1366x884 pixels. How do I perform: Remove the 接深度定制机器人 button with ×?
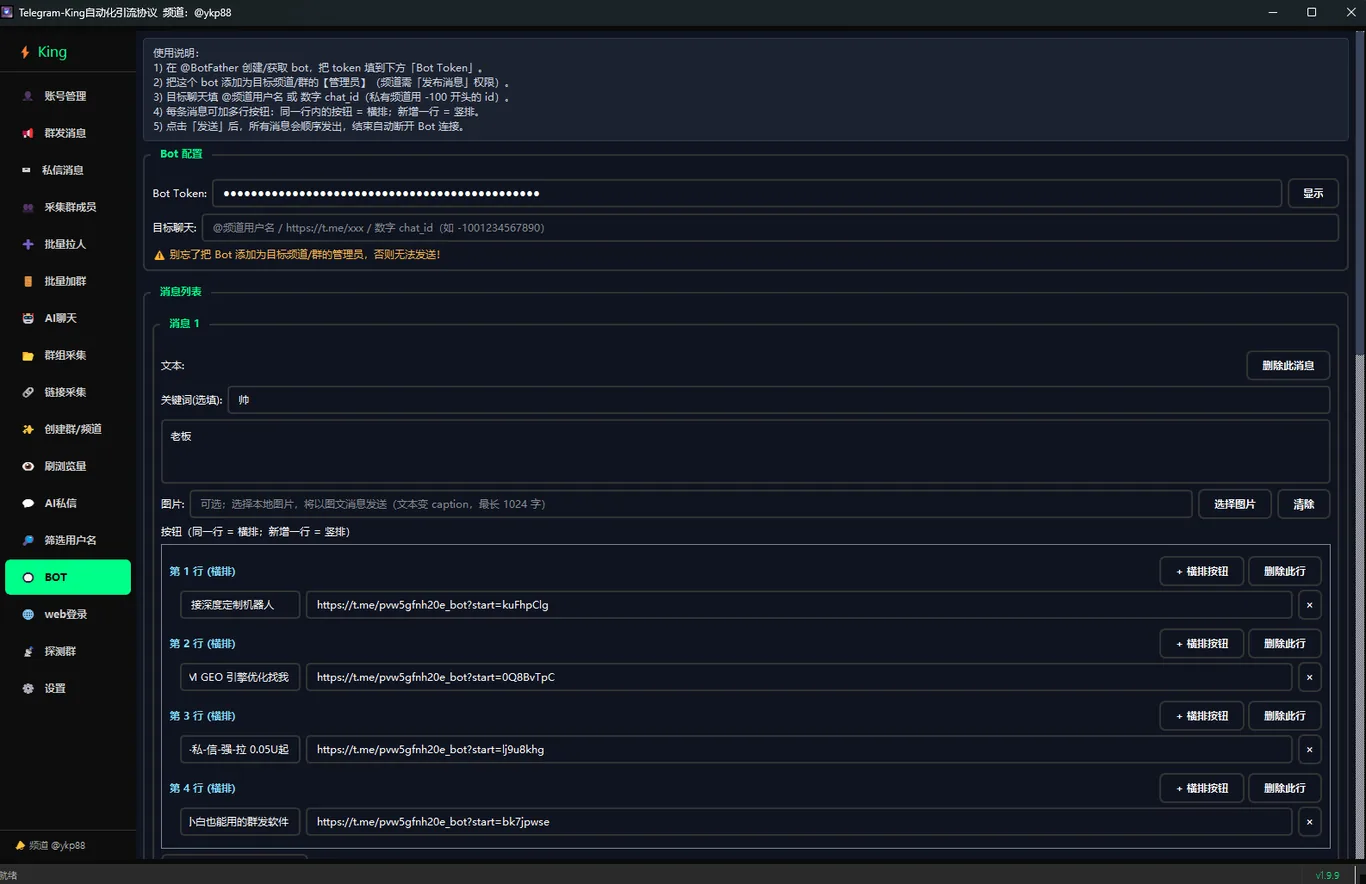click(x=1309, y=605)
